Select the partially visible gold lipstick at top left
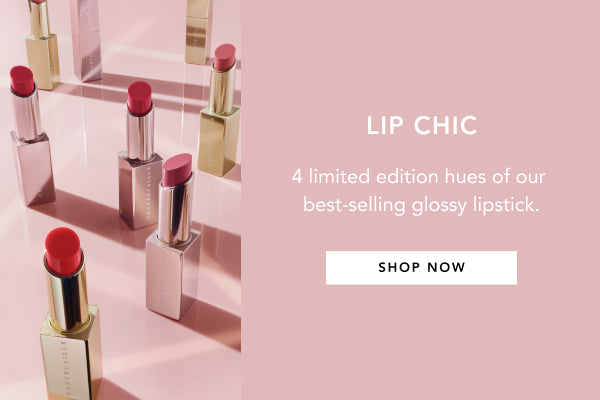Screen dimensions: 600x400 42,44
